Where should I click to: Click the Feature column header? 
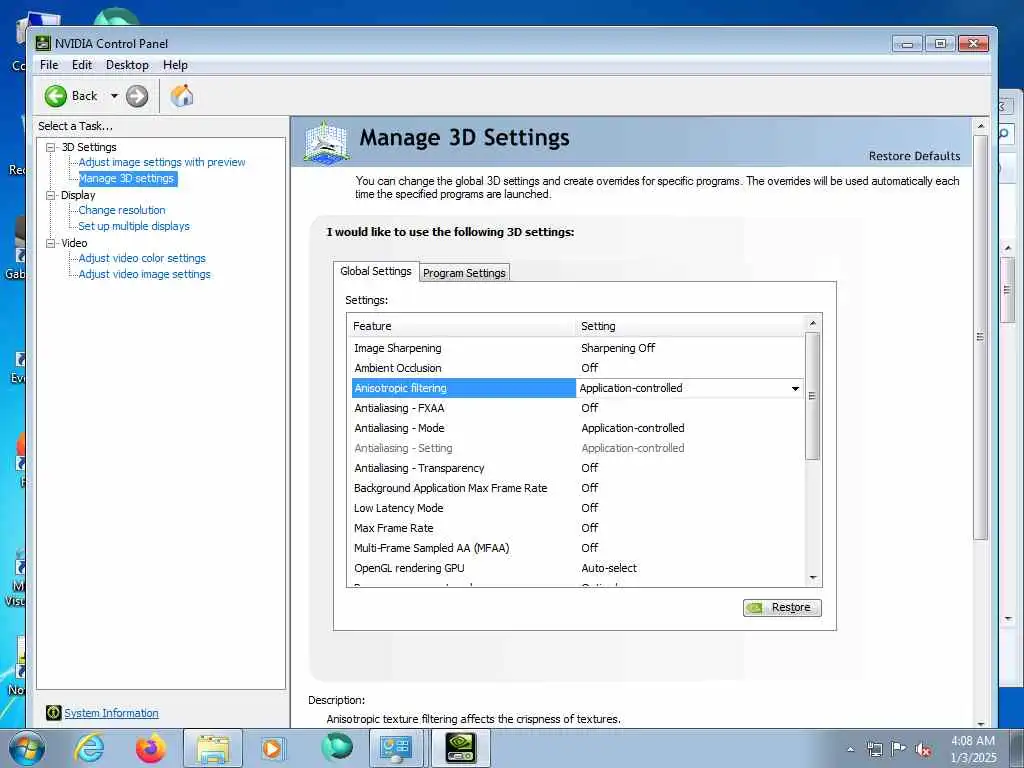(x=462, y=326)
